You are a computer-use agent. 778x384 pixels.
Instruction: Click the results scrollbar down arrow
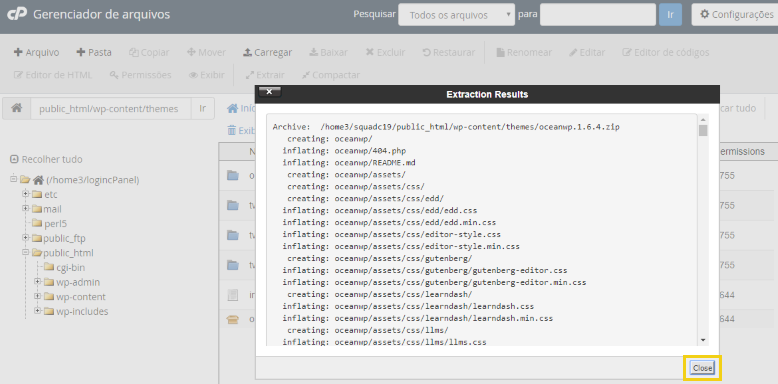pos(703,340)
